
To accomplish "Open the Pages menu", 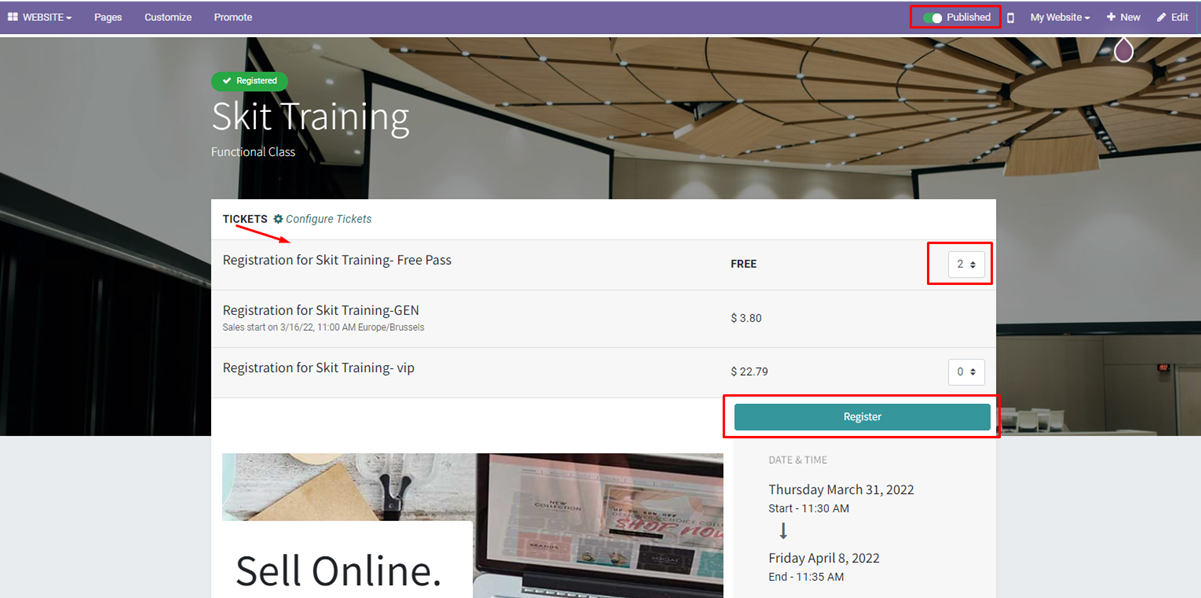I will (108, 17).
